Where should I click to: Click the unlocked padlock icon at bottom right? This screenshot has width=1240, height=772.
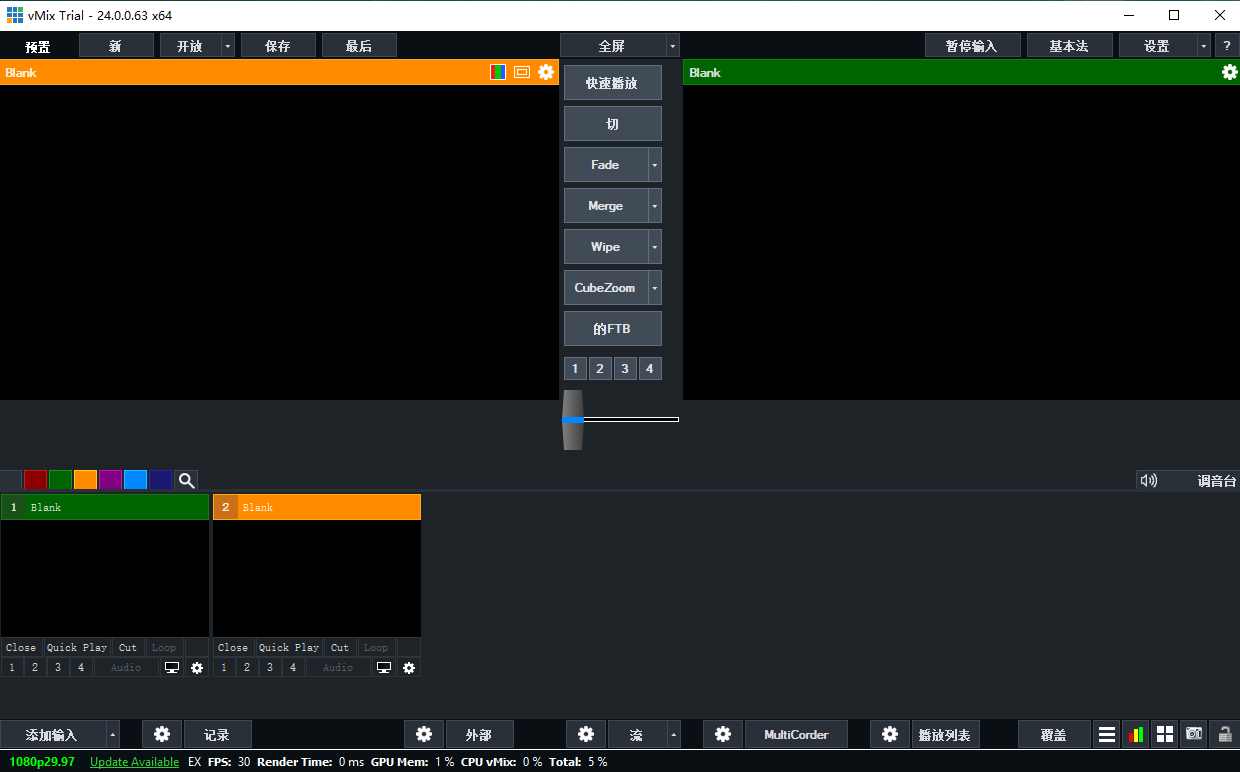click(x=1223, y=733)
